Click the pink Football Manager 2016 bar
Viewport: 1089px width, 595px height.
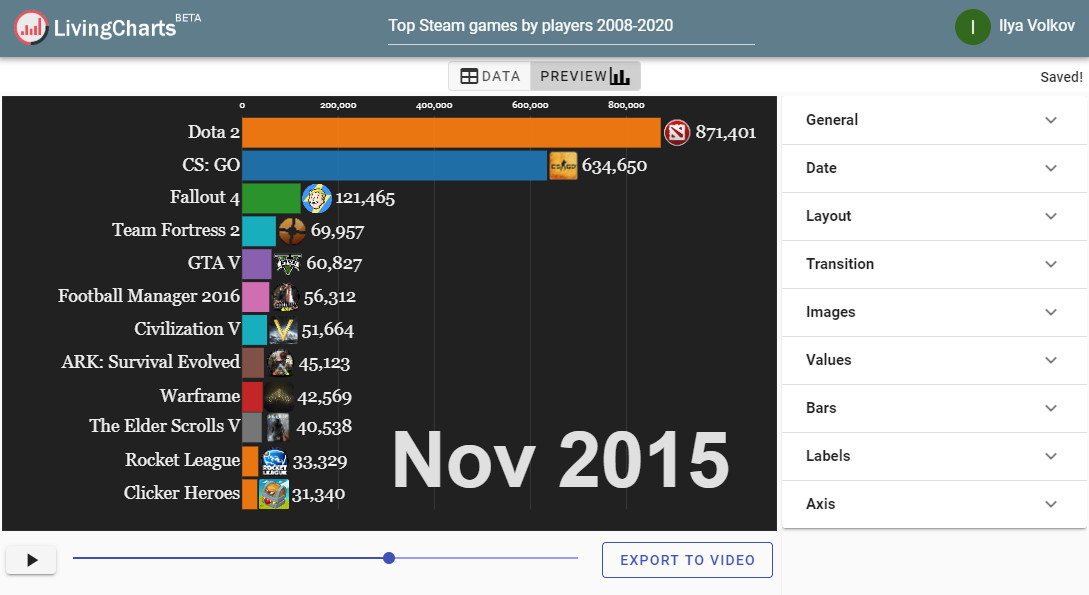256,296
